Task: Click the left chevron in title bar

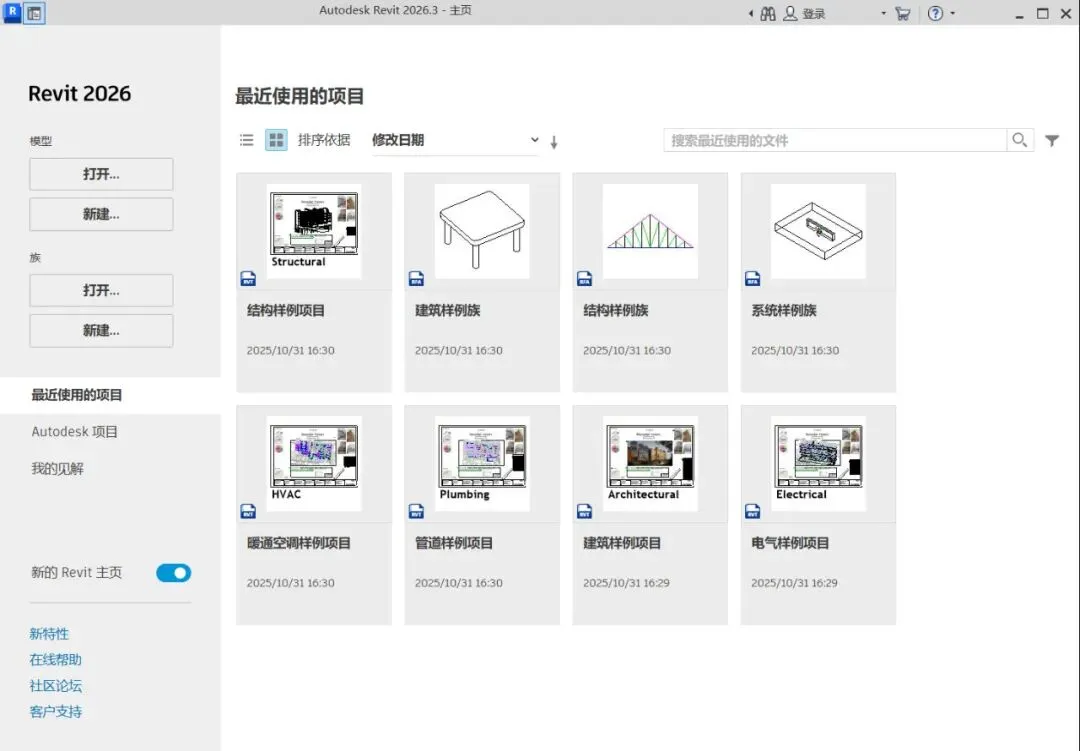Action: [x=751, y=14]
